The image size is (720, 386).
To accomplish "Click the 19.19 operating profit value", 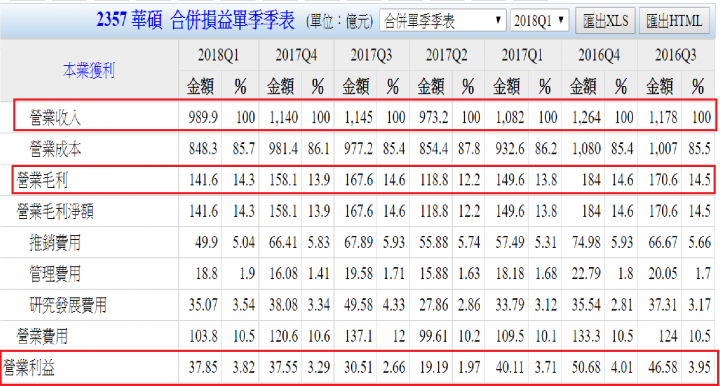I will [433, 367].
